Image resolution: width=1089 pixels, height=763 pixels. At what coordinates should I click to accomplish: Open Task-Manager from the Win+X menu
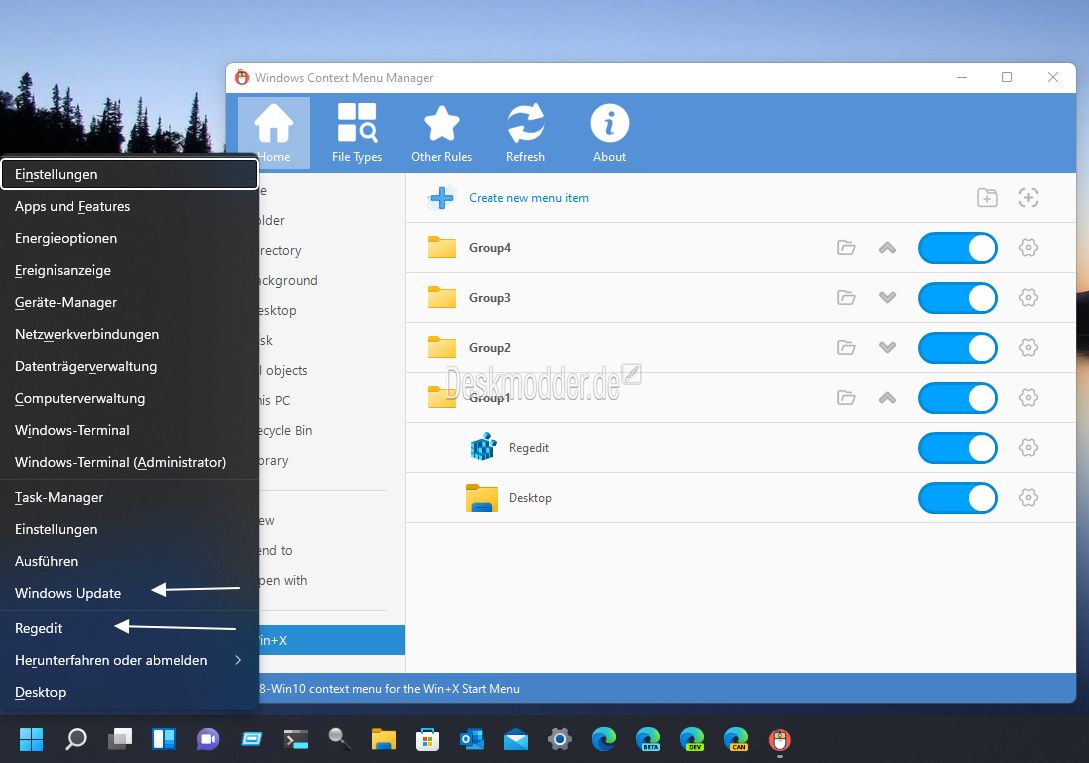129,497
